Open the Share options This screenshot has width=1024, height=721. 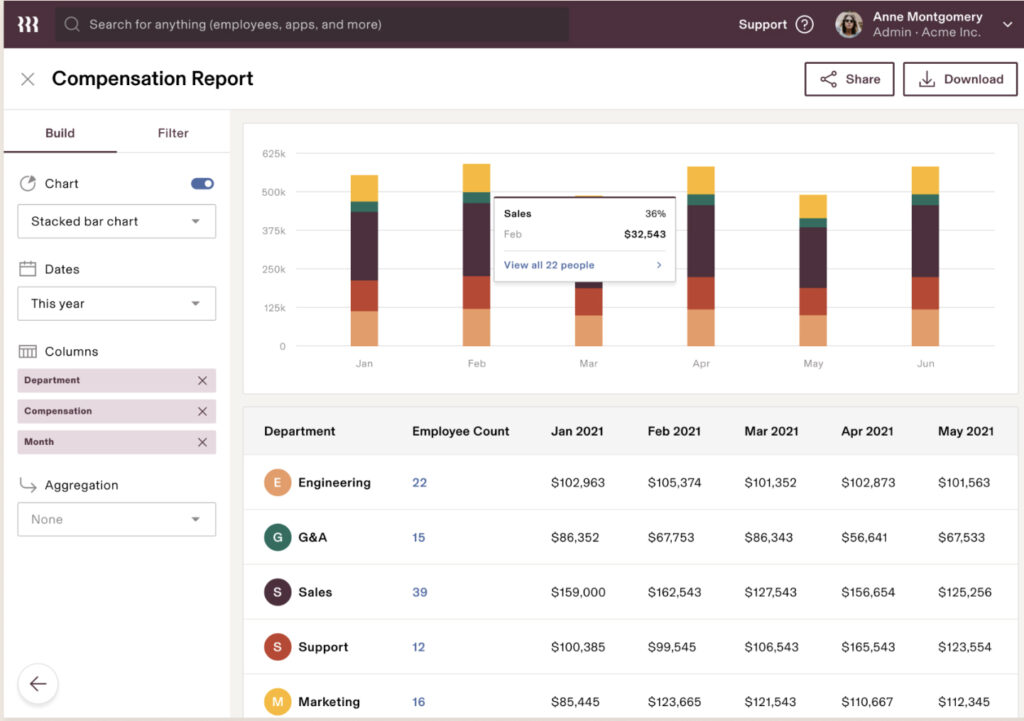[x=848, y=78]
